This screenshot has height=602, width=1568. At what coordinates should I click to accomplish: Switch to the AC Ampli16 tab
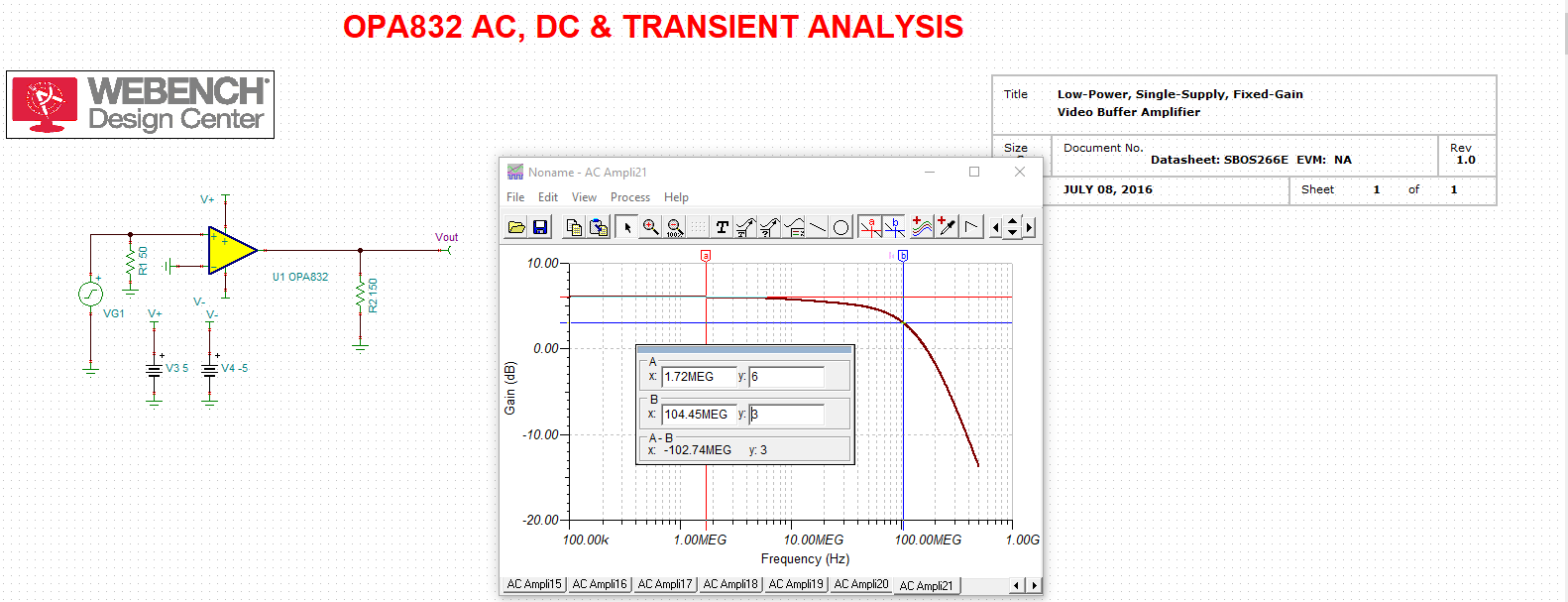pos(600,584)
